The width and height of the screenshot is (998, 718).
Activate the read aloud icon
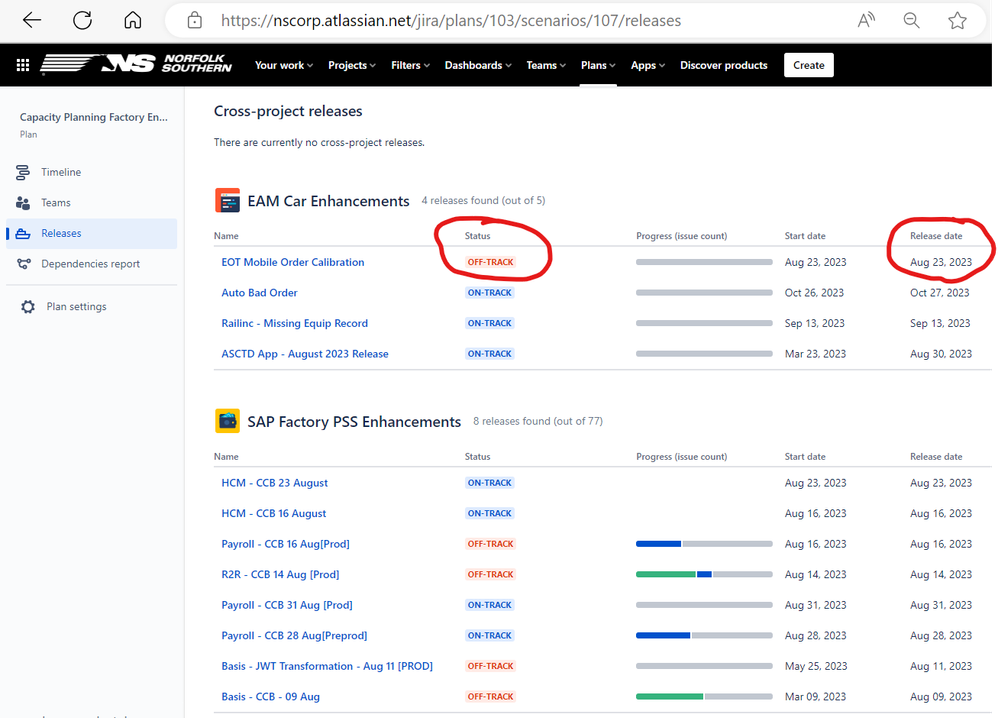point(866,20)
